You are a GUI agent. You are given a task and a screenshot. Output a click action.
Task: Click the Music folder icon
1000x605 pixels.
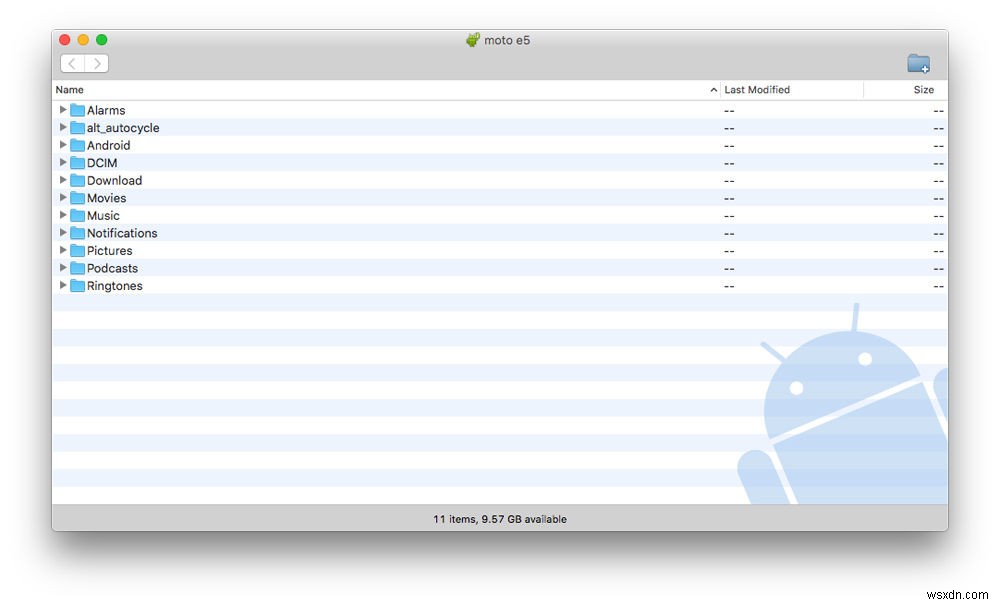[x=77, y=215]
